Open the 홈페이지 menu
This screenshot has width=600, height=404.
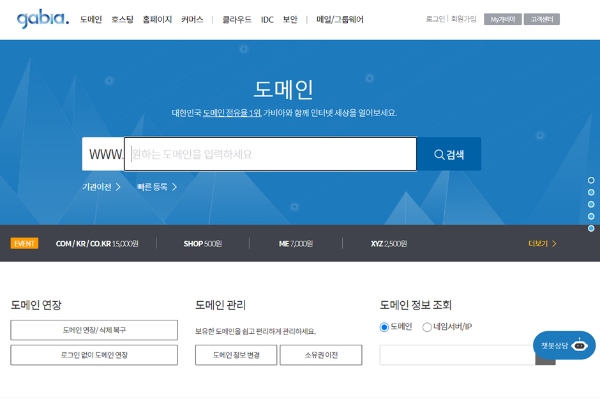pyautogui.click(x=157, y=20)
